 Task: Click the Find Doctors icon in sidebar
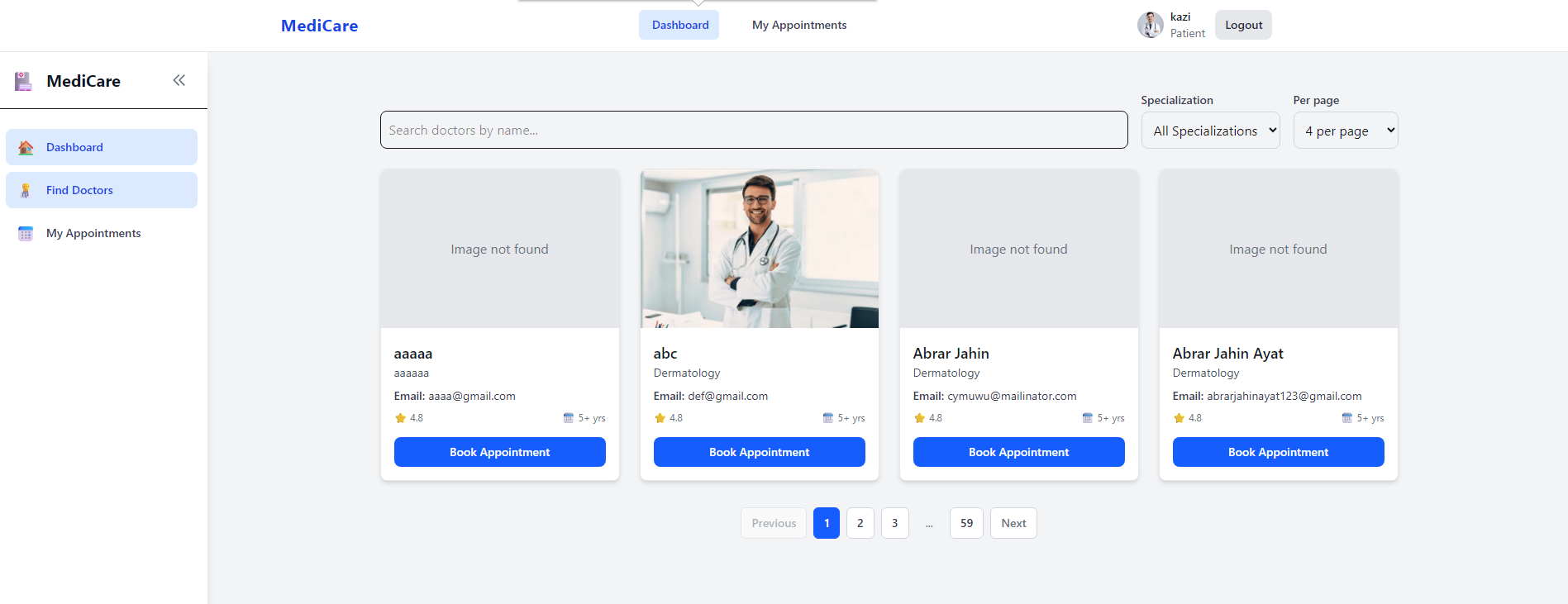[x=26, y=190]
